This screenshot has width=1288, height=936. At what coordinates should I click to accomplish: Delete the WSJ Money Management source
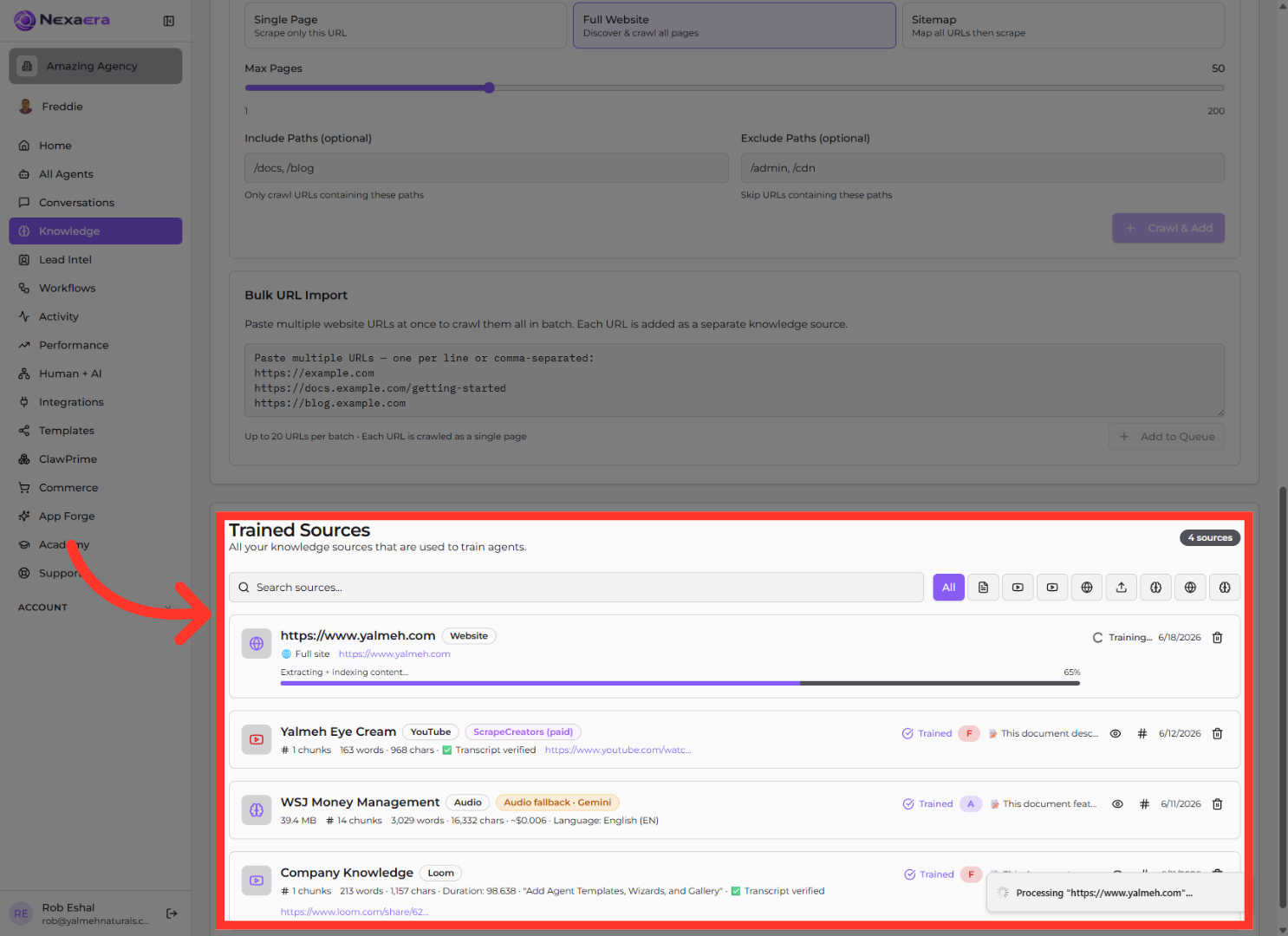[1217, 804]
